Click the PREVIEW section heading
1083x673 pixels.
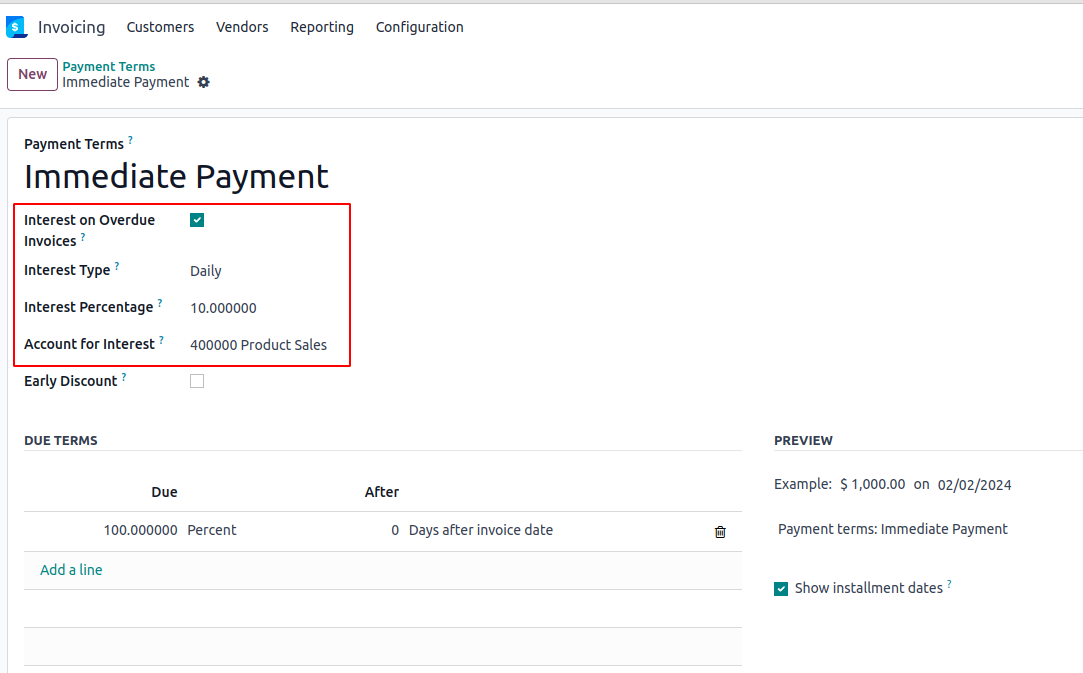803,441
